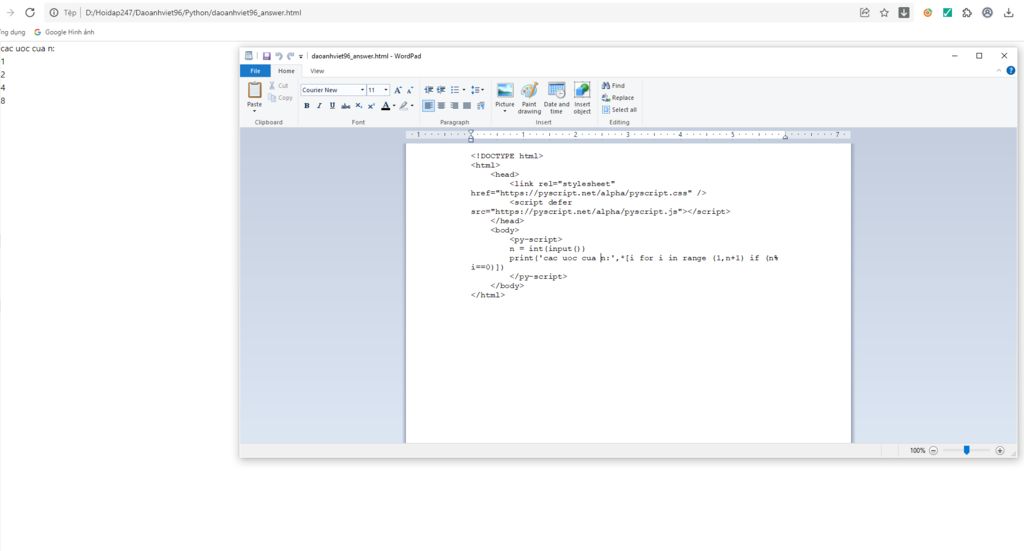Viewport: 1024px width, 551px height.
Task: Open the font size 11 dropdown
Action: [386, 90]
